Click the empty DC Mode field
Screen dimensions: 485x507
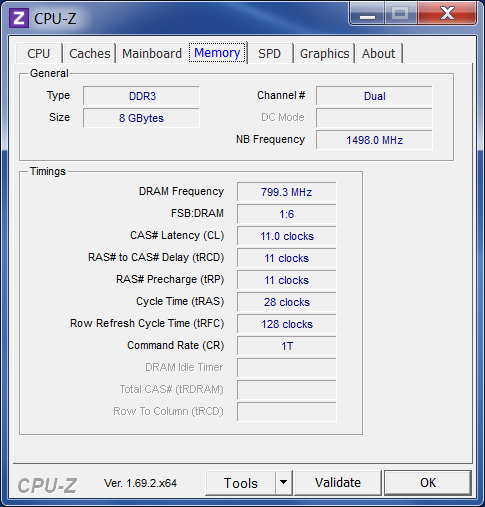click(x=374, y=118)
